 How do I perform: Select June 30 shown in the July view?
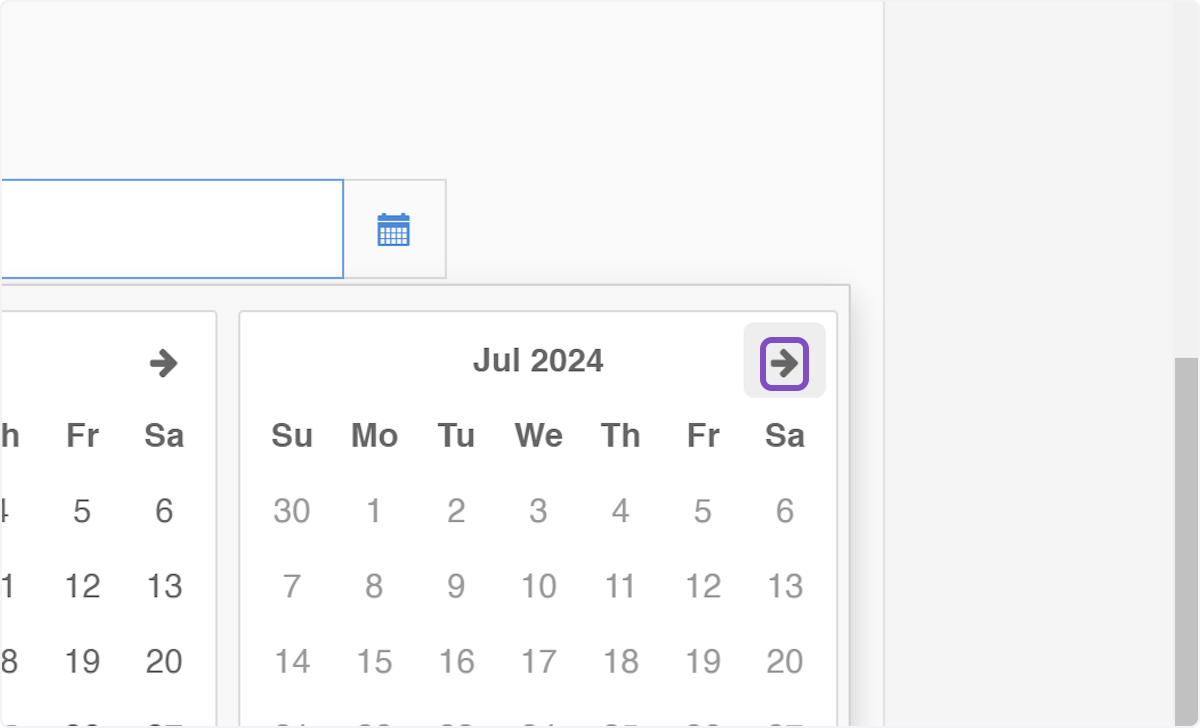pyautogui.click(x=291, y=511)
